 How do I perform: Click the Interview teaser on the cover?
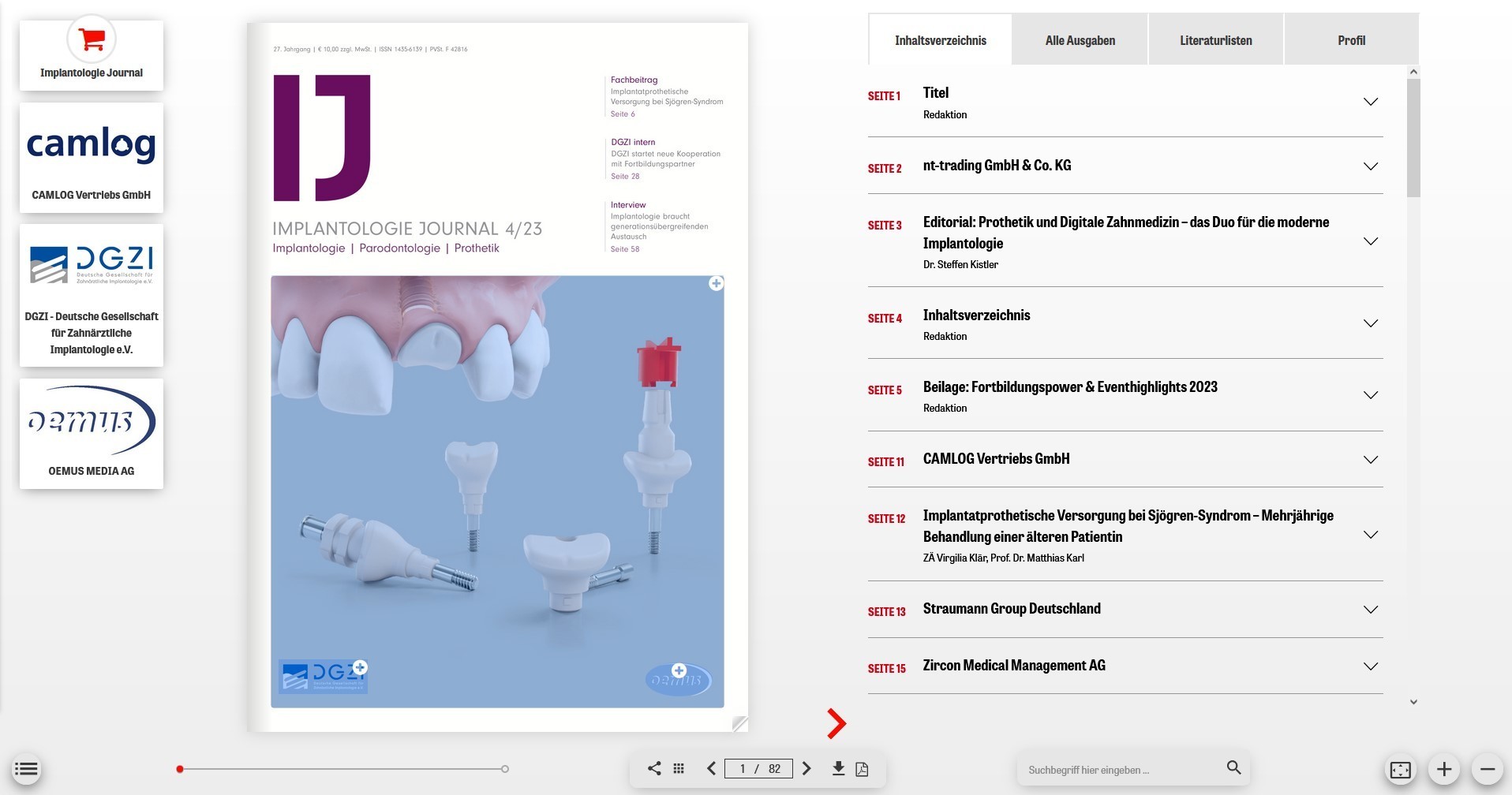[659, 227]
